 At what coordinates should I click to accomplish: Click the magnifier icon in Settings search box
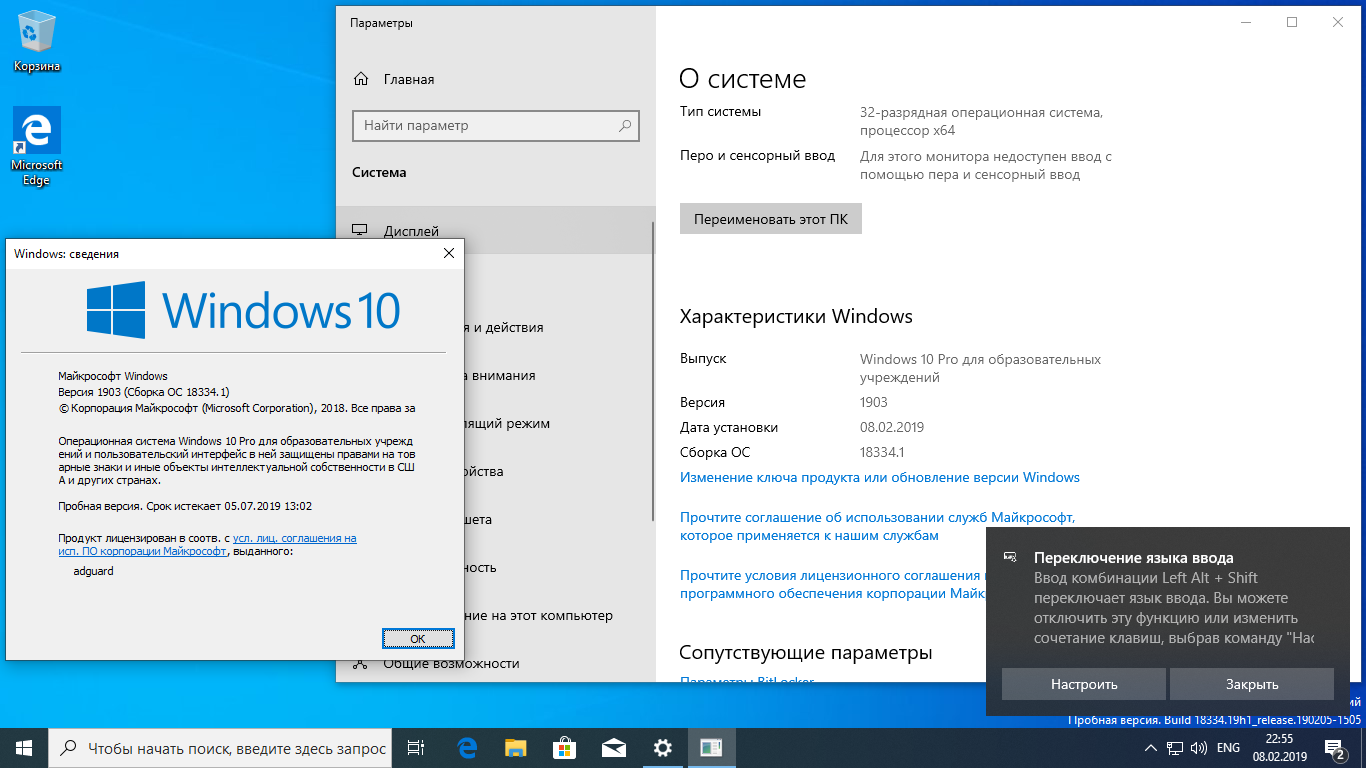(625, 126)
